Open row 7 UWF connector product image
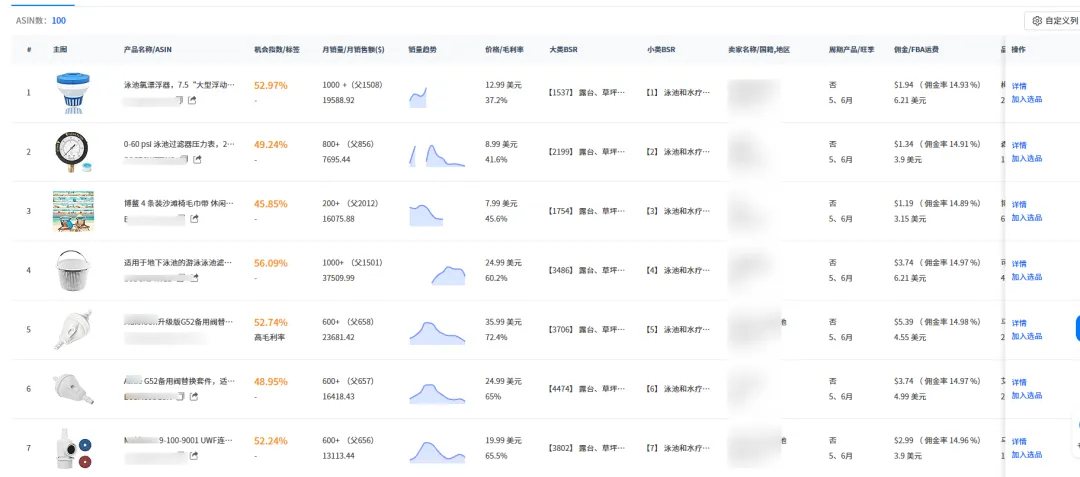Screen dimensions: 1080x477 pos(73,448)
